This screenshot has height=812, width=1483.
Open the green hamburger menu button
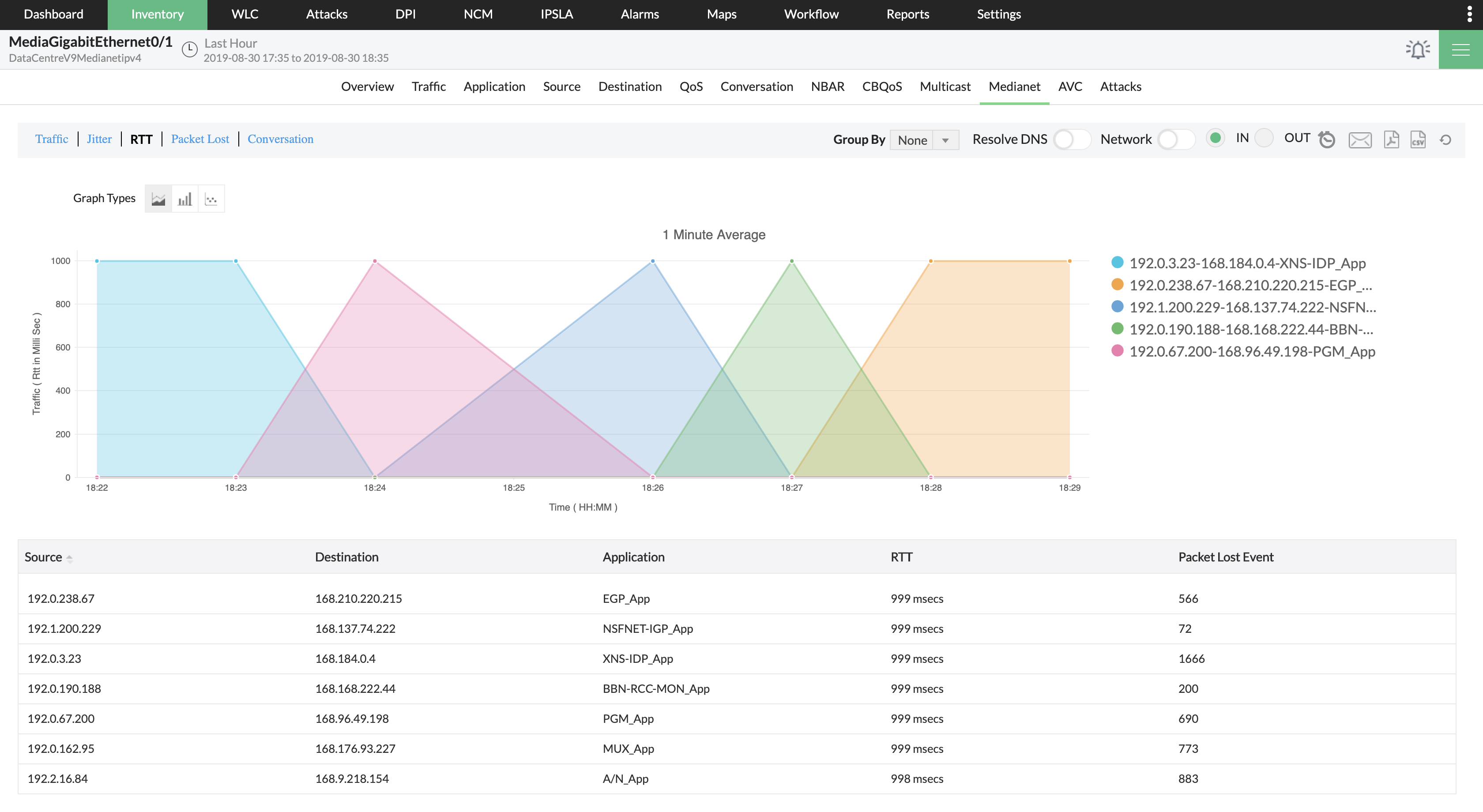click(1460, 49)
